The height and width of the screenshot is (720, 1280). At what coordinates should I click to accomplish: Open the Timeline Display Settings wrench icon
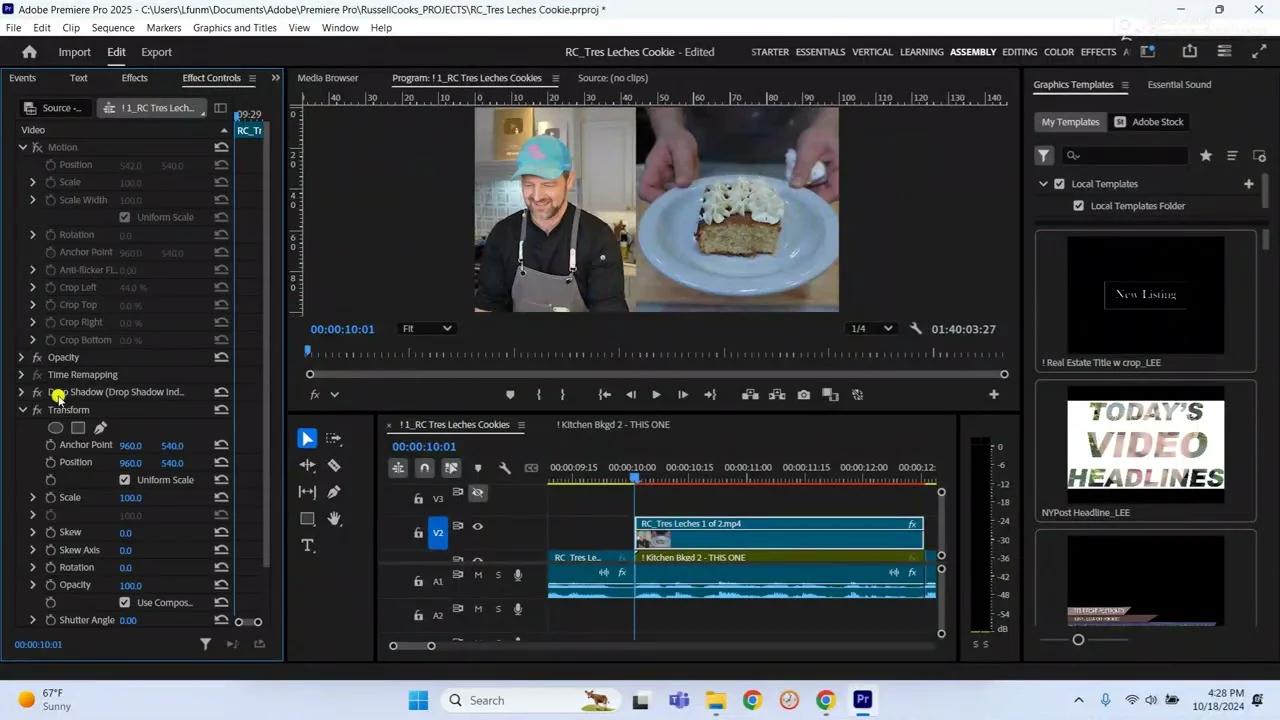[505, 467]
